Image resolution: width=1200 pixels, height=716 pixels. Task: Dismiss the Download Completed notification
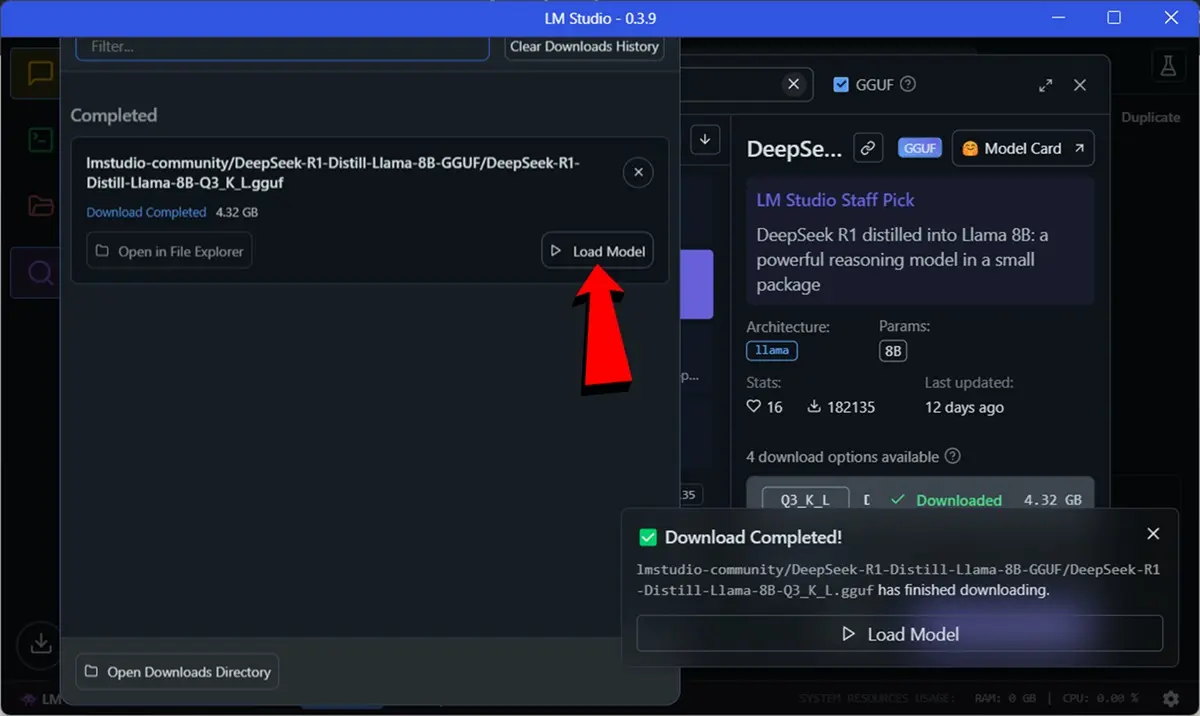[x=1153, y=534]
